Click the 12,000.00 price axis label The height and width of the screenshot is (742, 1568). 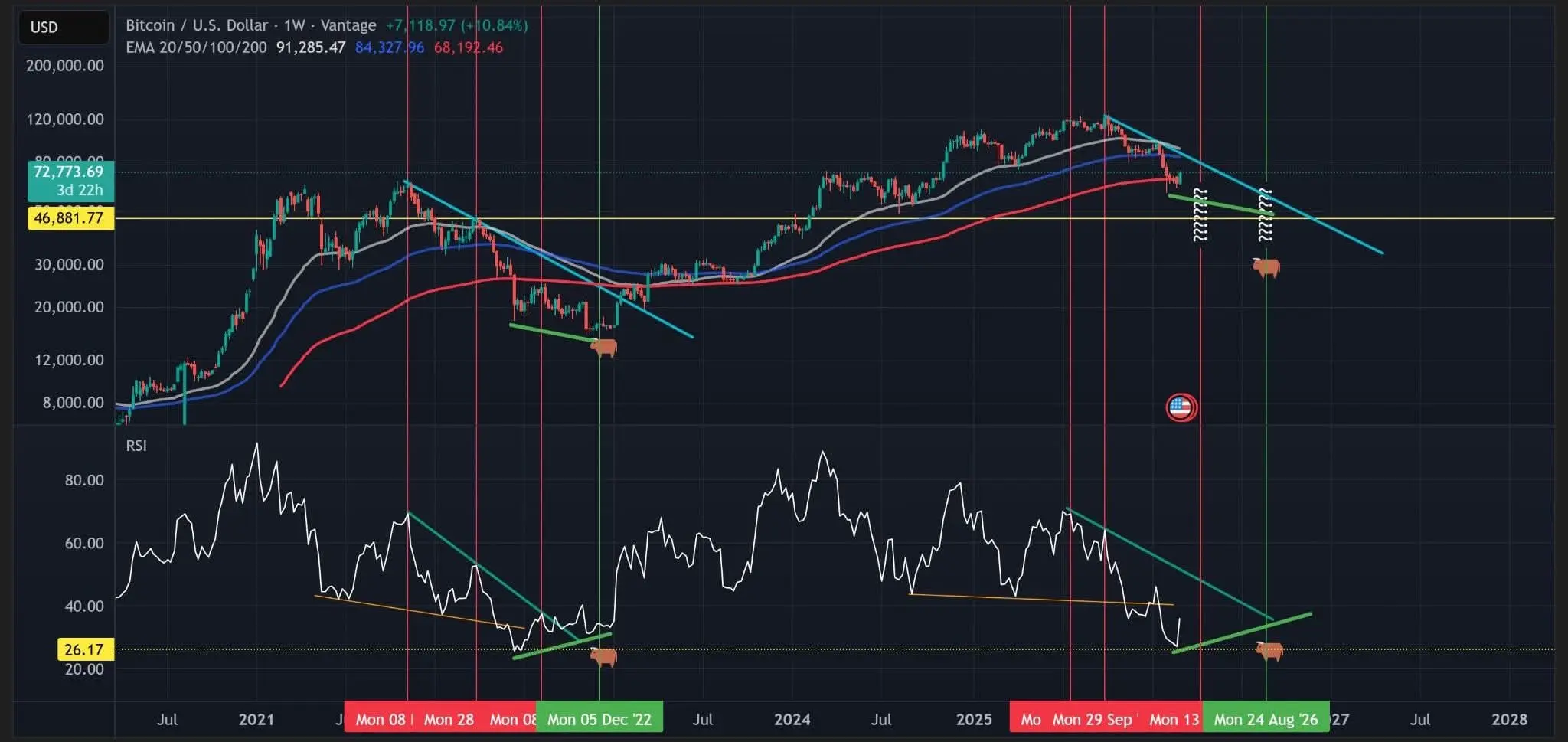point(69,360)
